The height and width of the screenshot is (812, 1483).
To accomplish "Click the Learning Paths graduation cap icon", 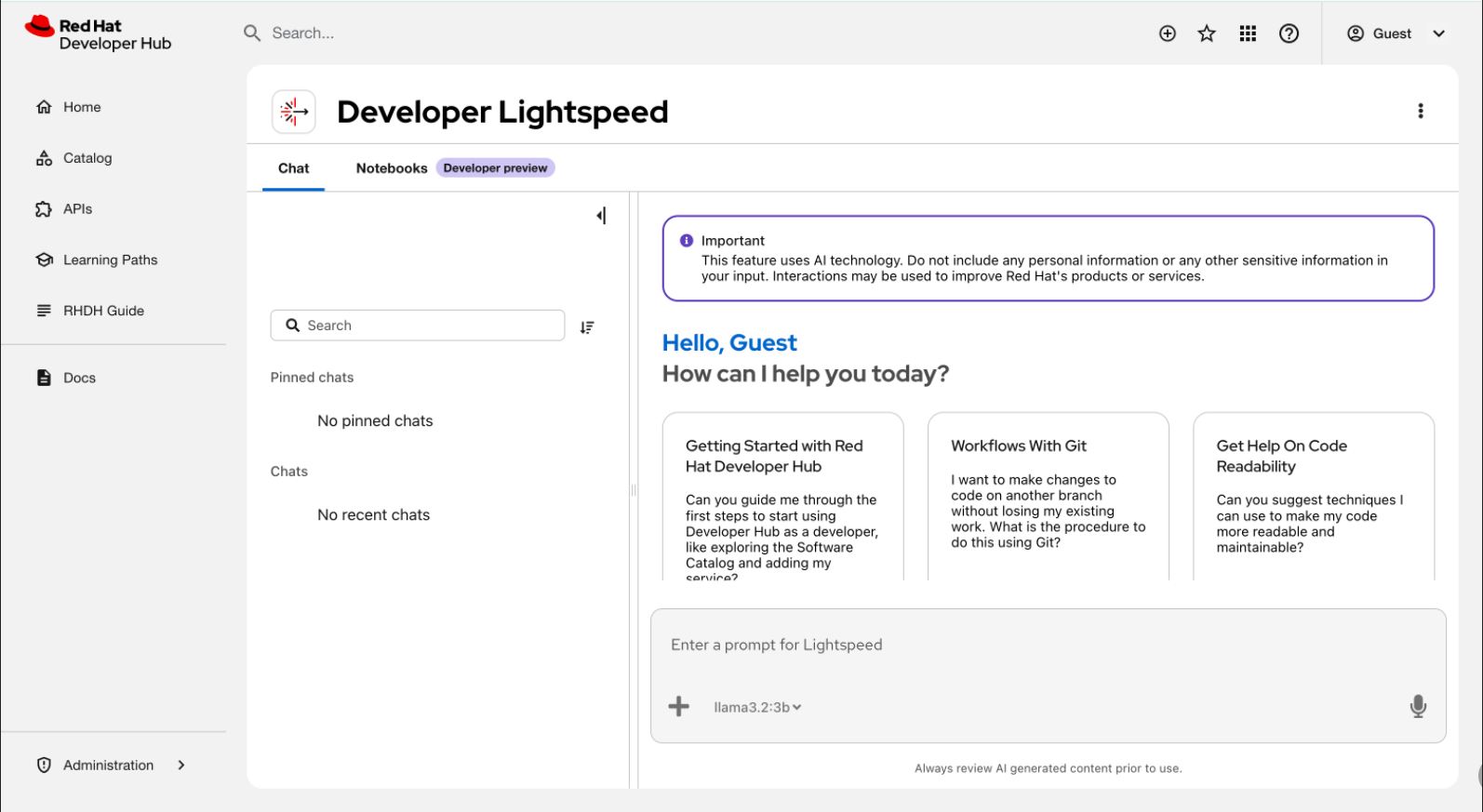I will coord(44,260).
